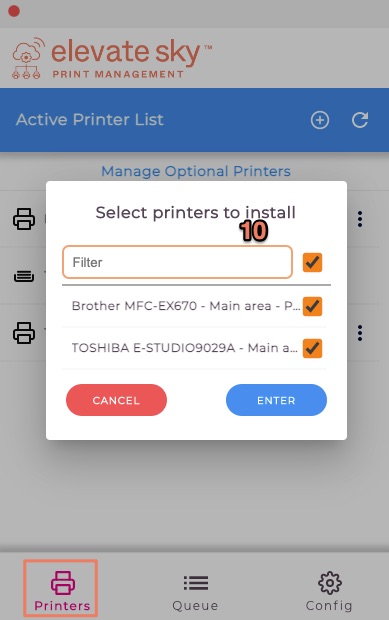The image size is (389, 620).
Task: Click the refresh printer list icon
Action: [360, 120]
